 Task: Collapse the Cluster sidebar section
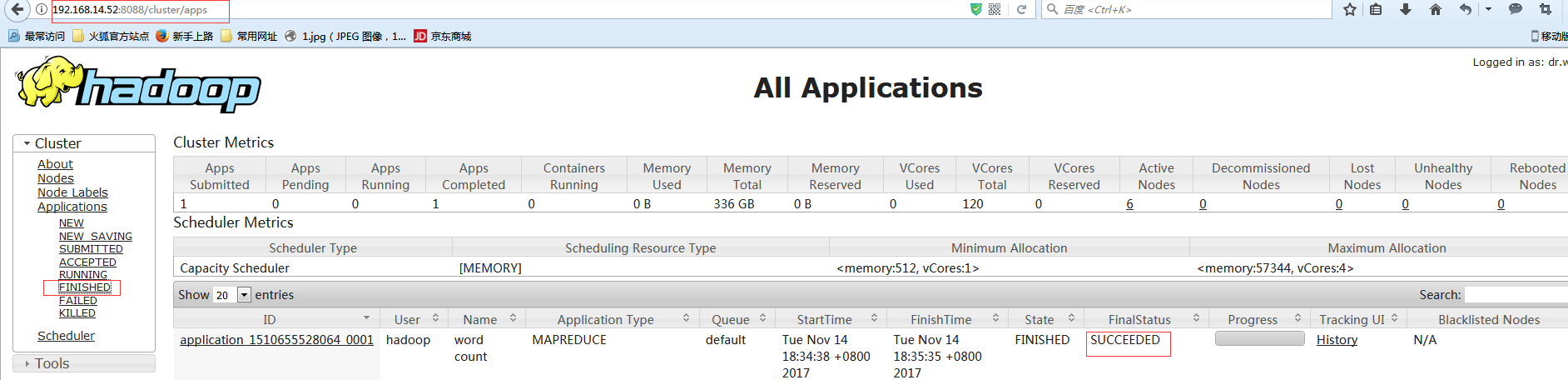click(x=27, y=143)
